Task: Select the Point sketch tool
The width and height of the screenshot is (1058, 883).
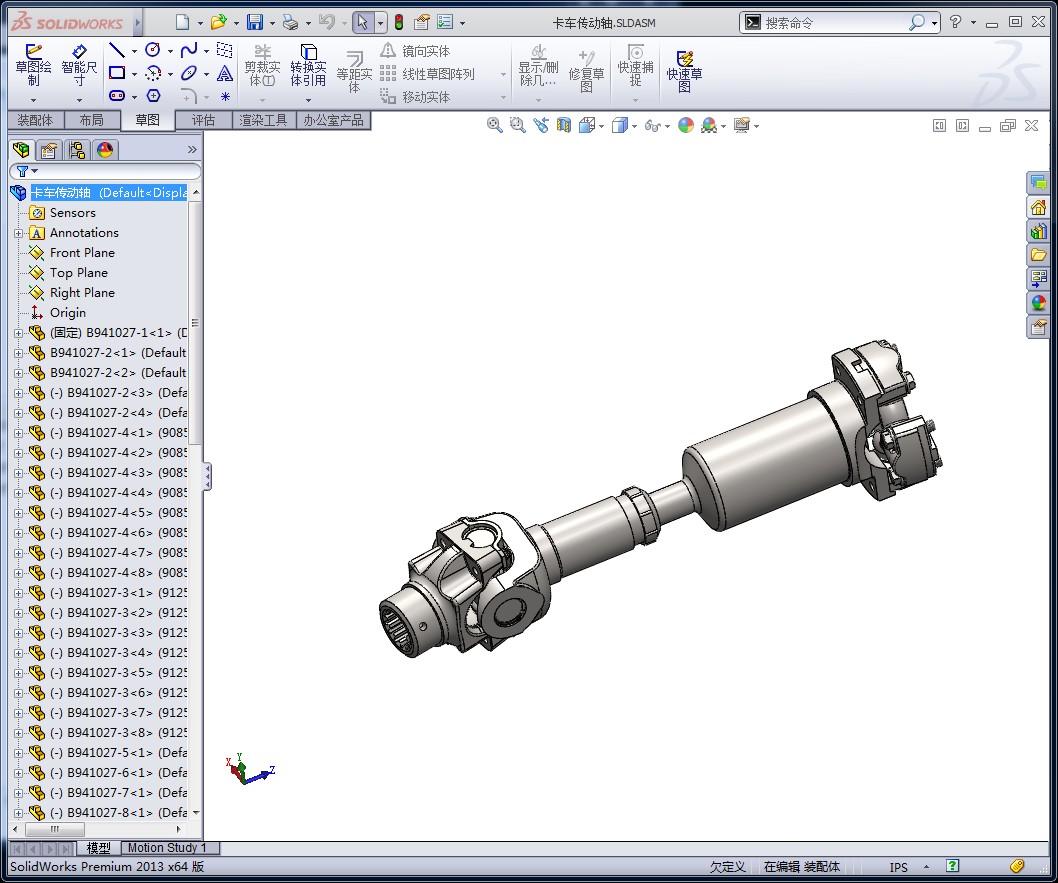Action: click(x=225, y=96)
